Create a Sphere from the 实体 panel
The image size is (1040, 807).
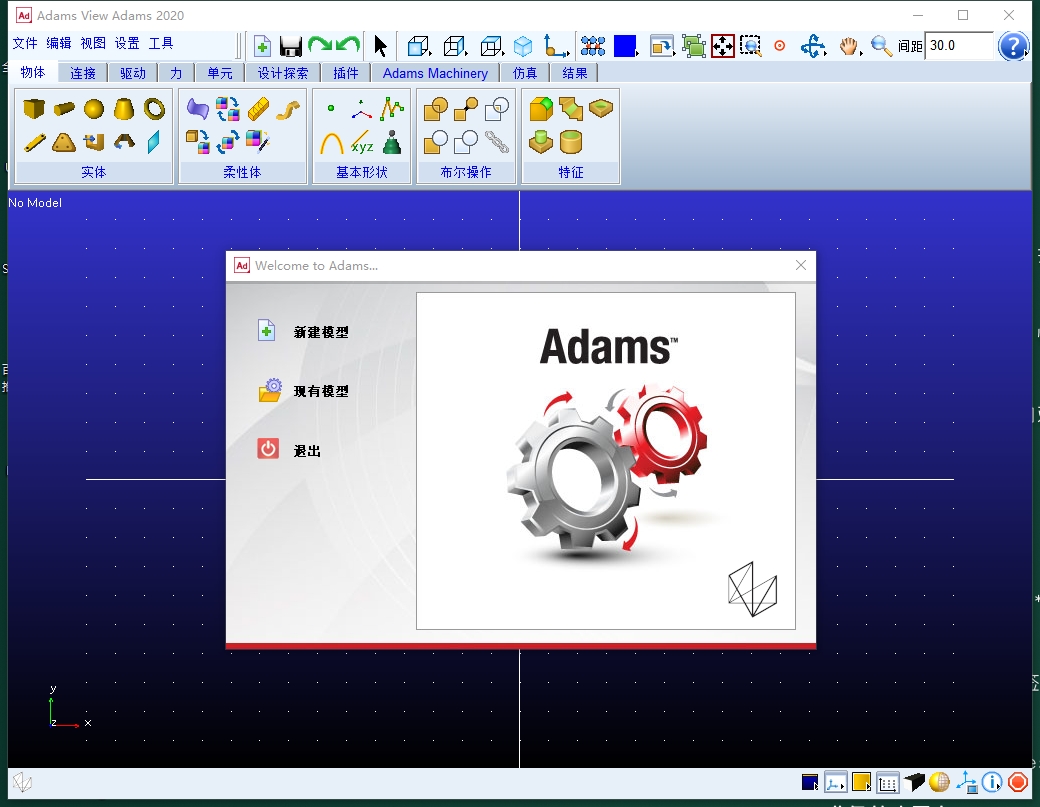click(92, 109)
